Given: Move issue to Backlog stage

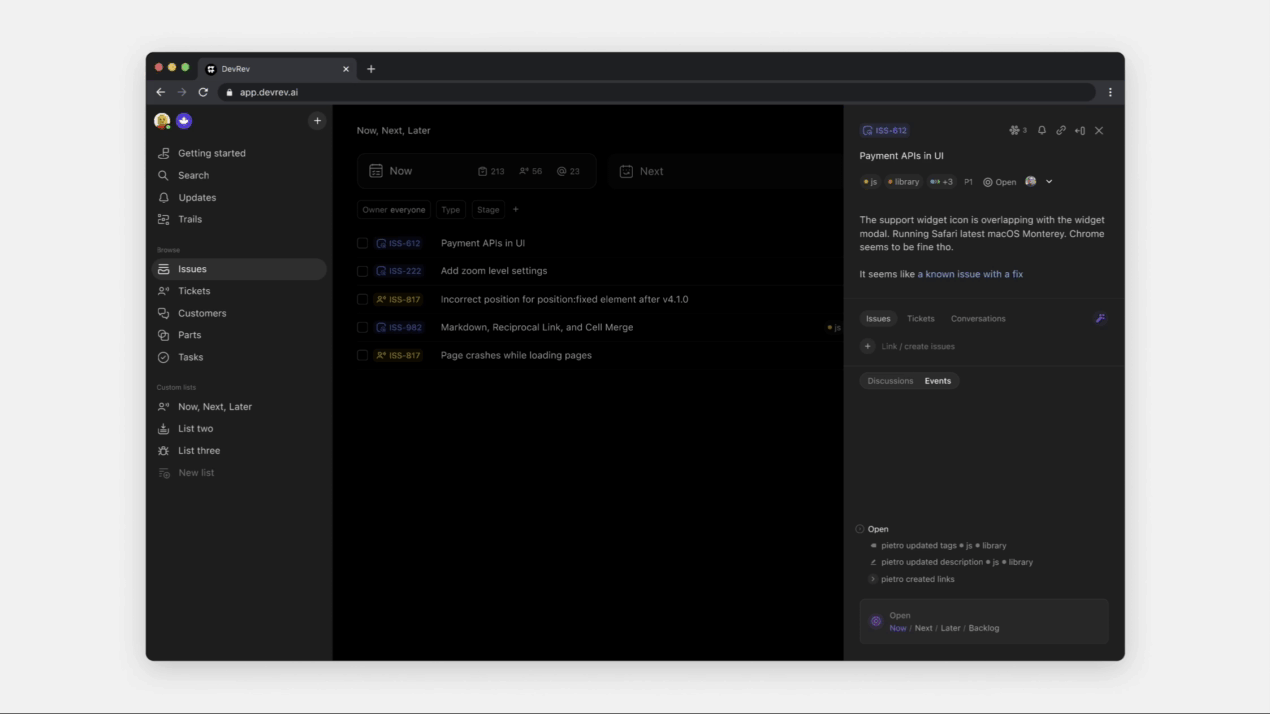Looking at the screenshot, I should pyautogui.click(x=984, y=628).
